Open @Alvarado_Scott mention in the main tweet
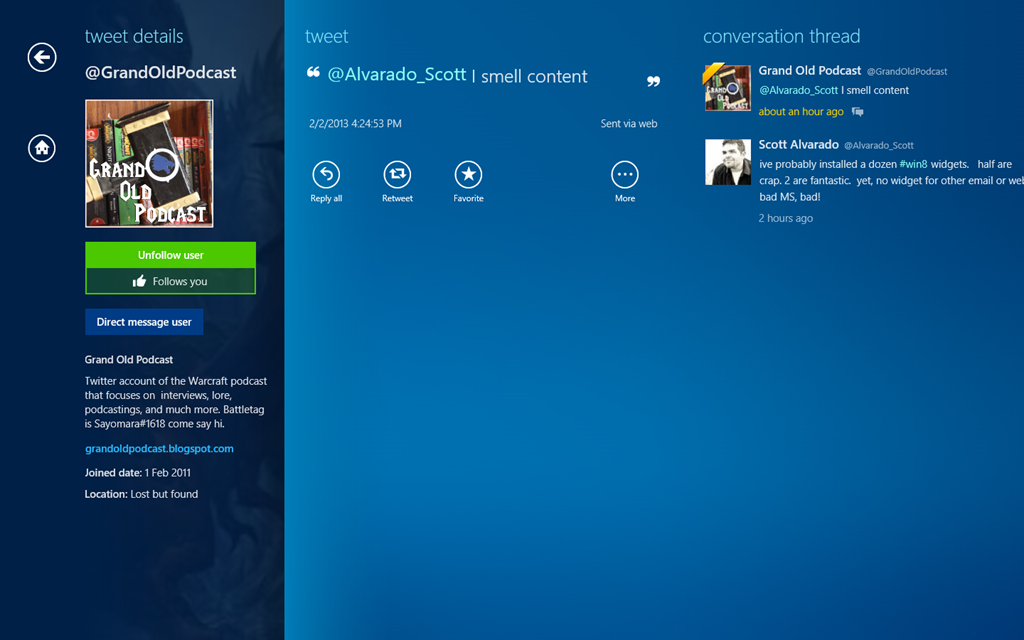This screenshot has height=640, width=1024. [396, 75]
